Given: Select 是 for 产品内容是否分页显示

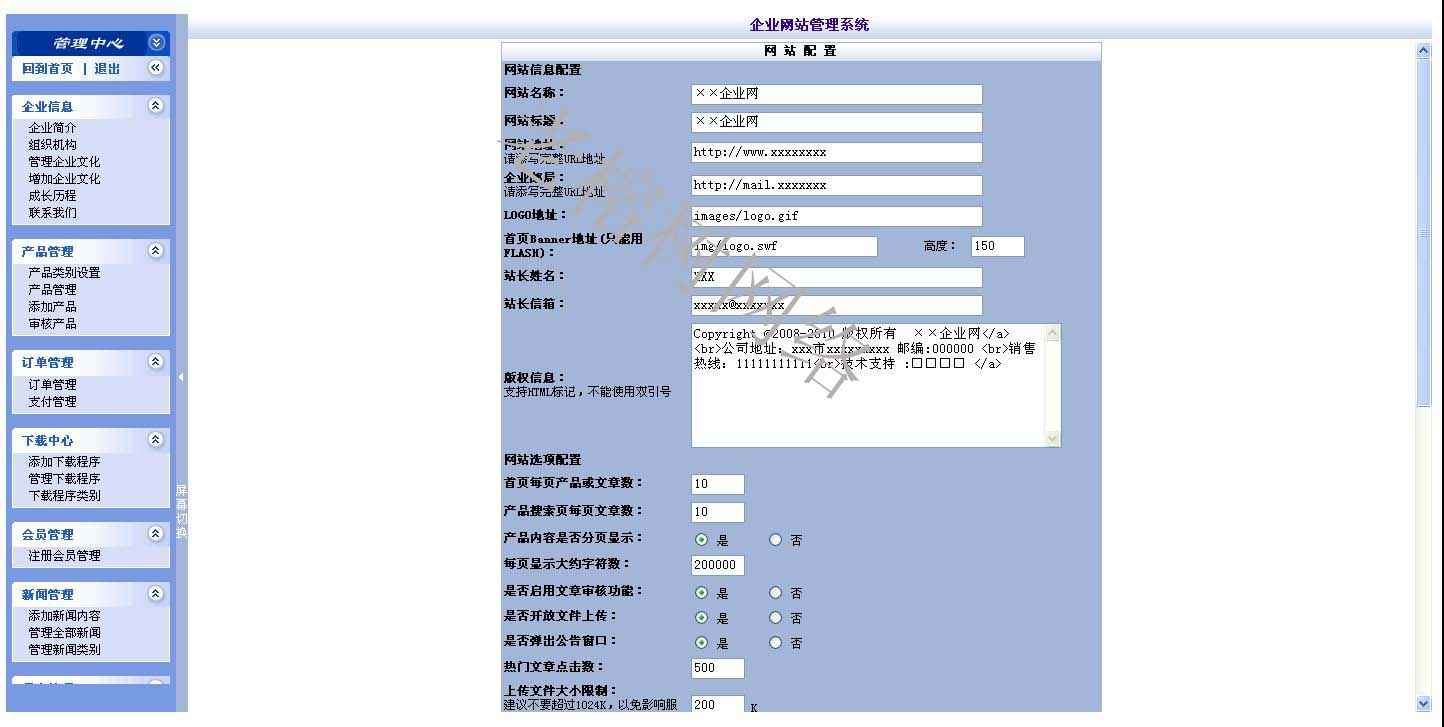Looking at the screenshot, I should tap(701, 540).
